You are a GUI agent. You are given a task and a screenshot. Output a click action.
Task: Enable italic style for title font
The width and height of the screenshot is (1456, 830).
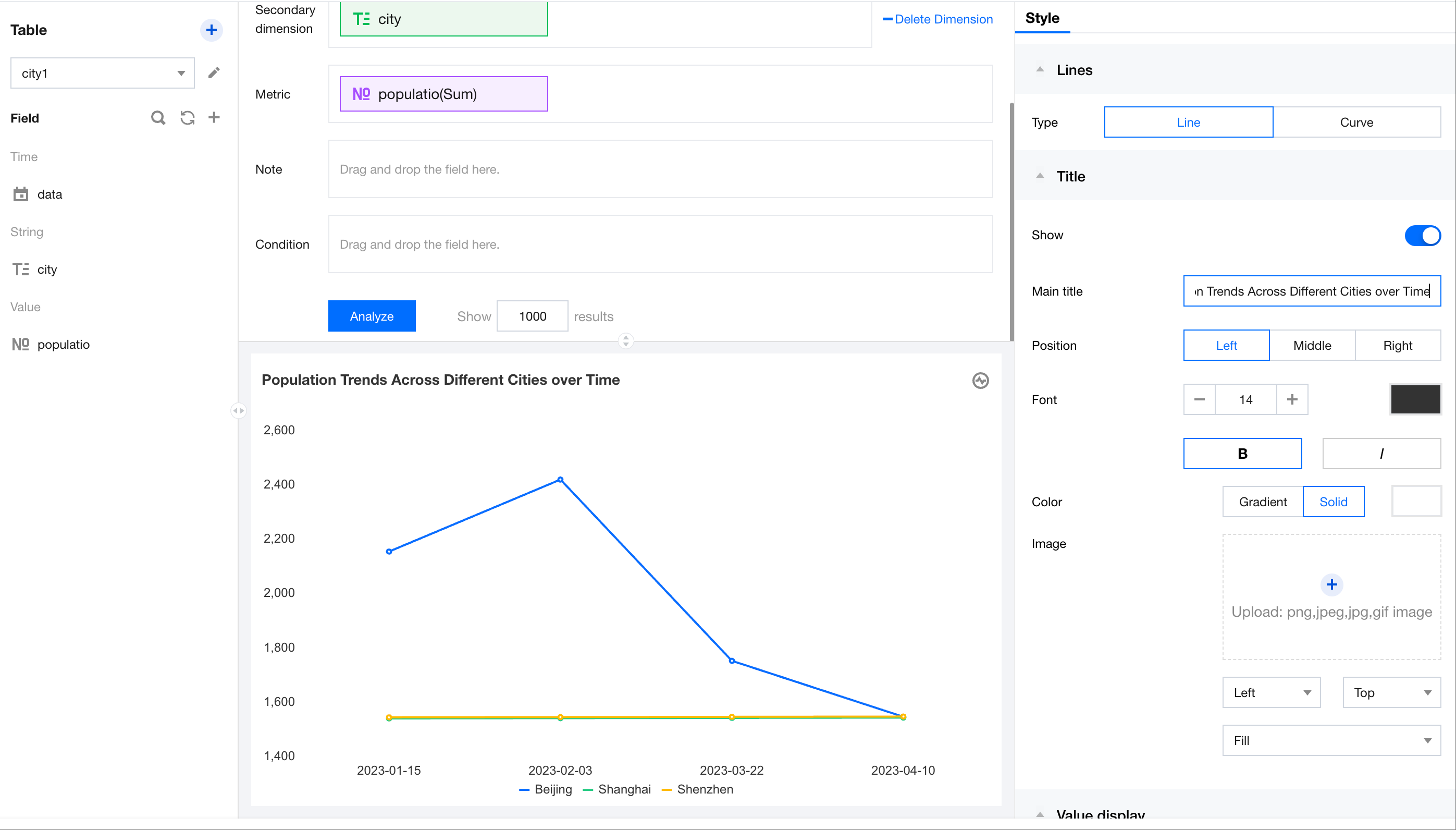click(x=1381, y=454)
